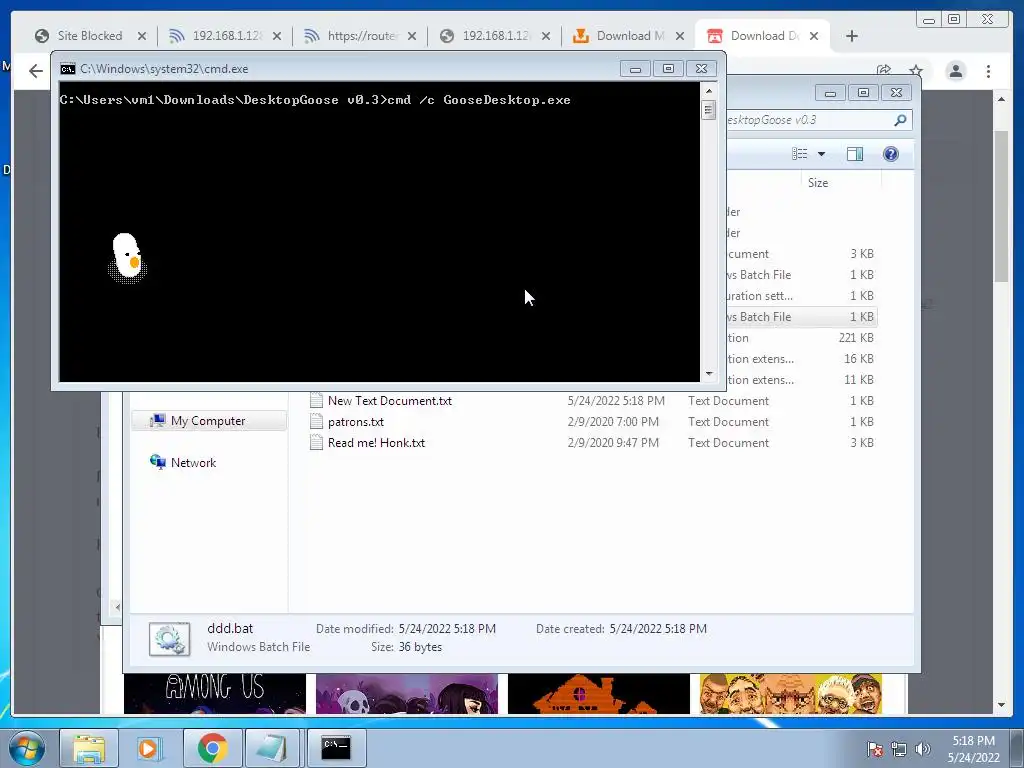This screenshot has height=768, width=1024.
Task: Open the second 192.168.1.12 tab with globe icon
Action: (x=495, y=36)
